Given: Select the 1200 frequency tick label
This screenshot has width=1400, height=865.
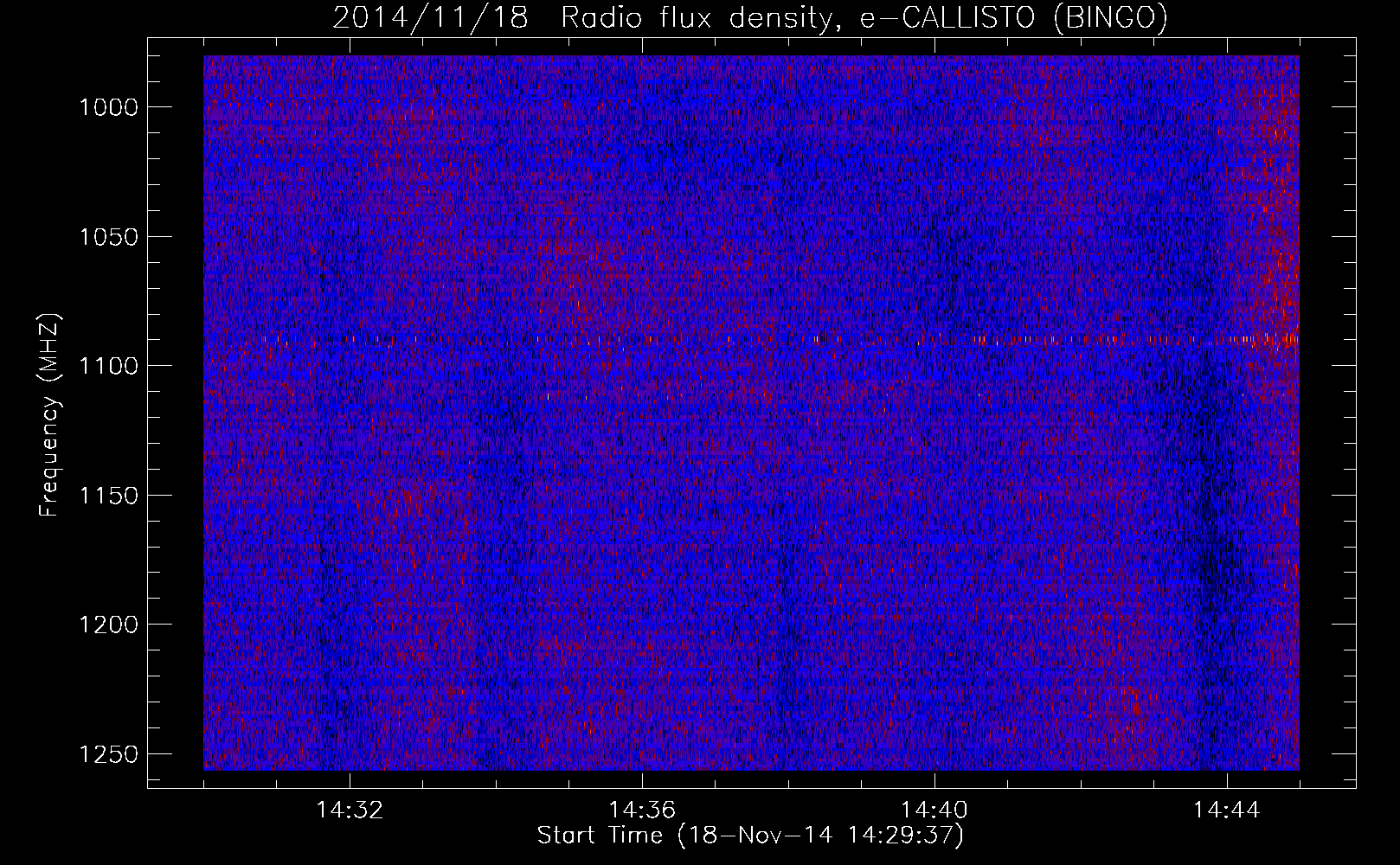Looking at the screenshot, I should (108, 625).
